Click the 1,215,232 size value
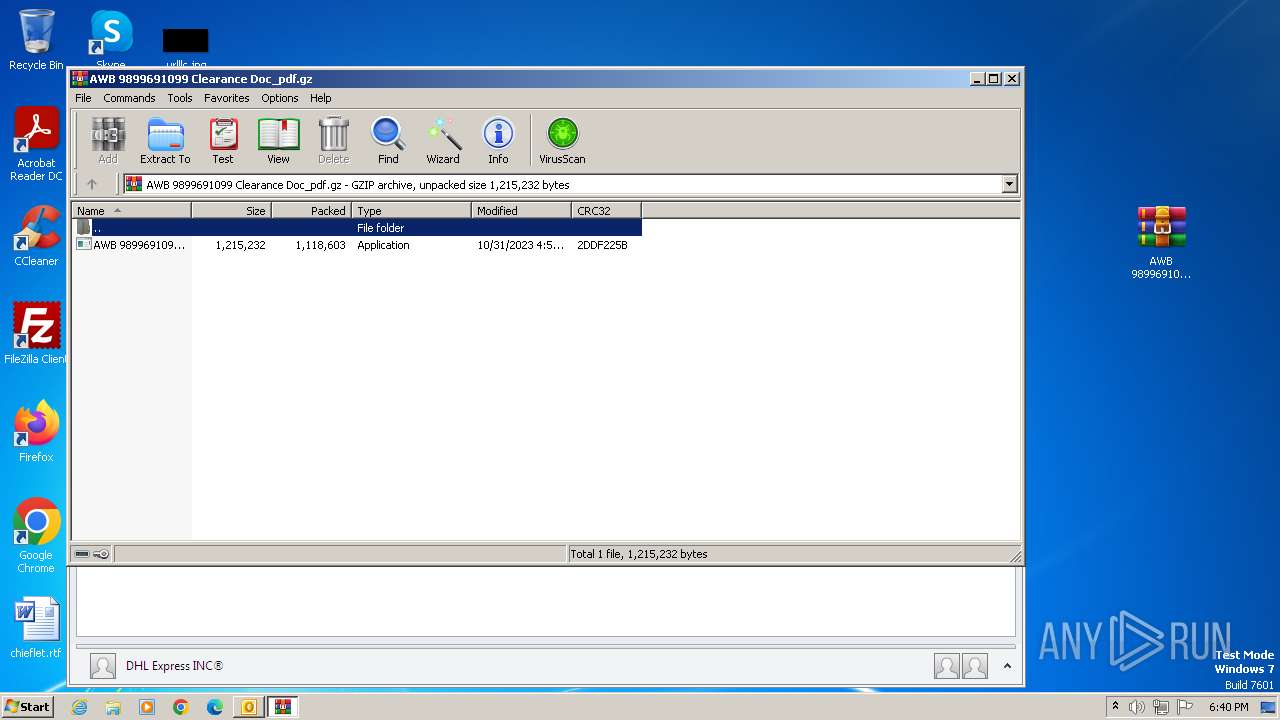Viewport: 1280px width, 720px height. pos(240,245)
